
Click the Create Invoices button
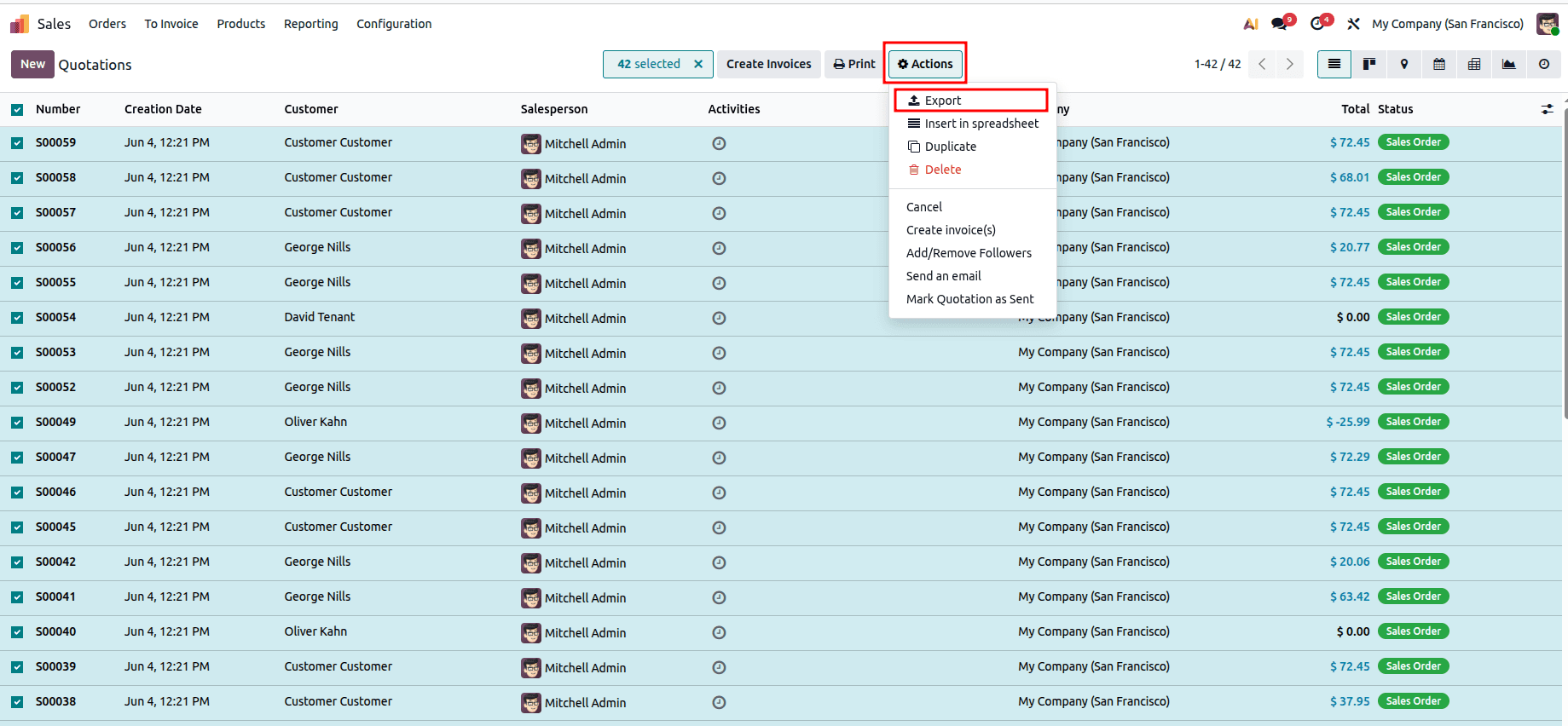[x=769, y=64]
